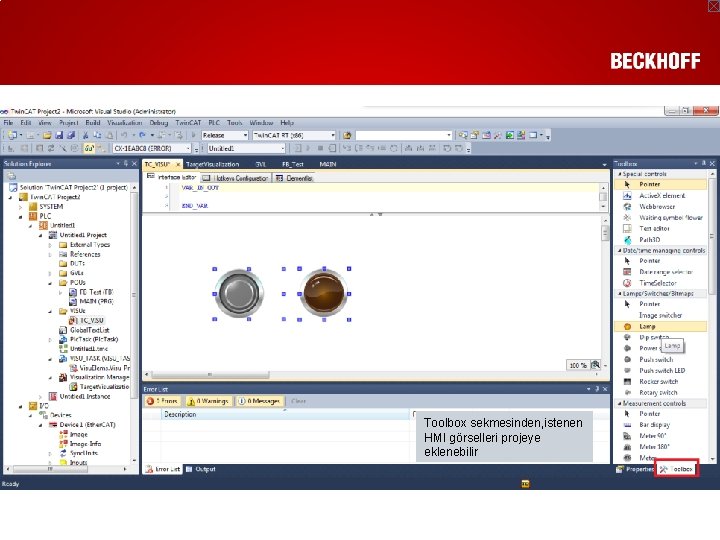Switch to the MAIN editor tab
Image resolution: width=720 pixels, height=540 pixels.
pos(328,164)
